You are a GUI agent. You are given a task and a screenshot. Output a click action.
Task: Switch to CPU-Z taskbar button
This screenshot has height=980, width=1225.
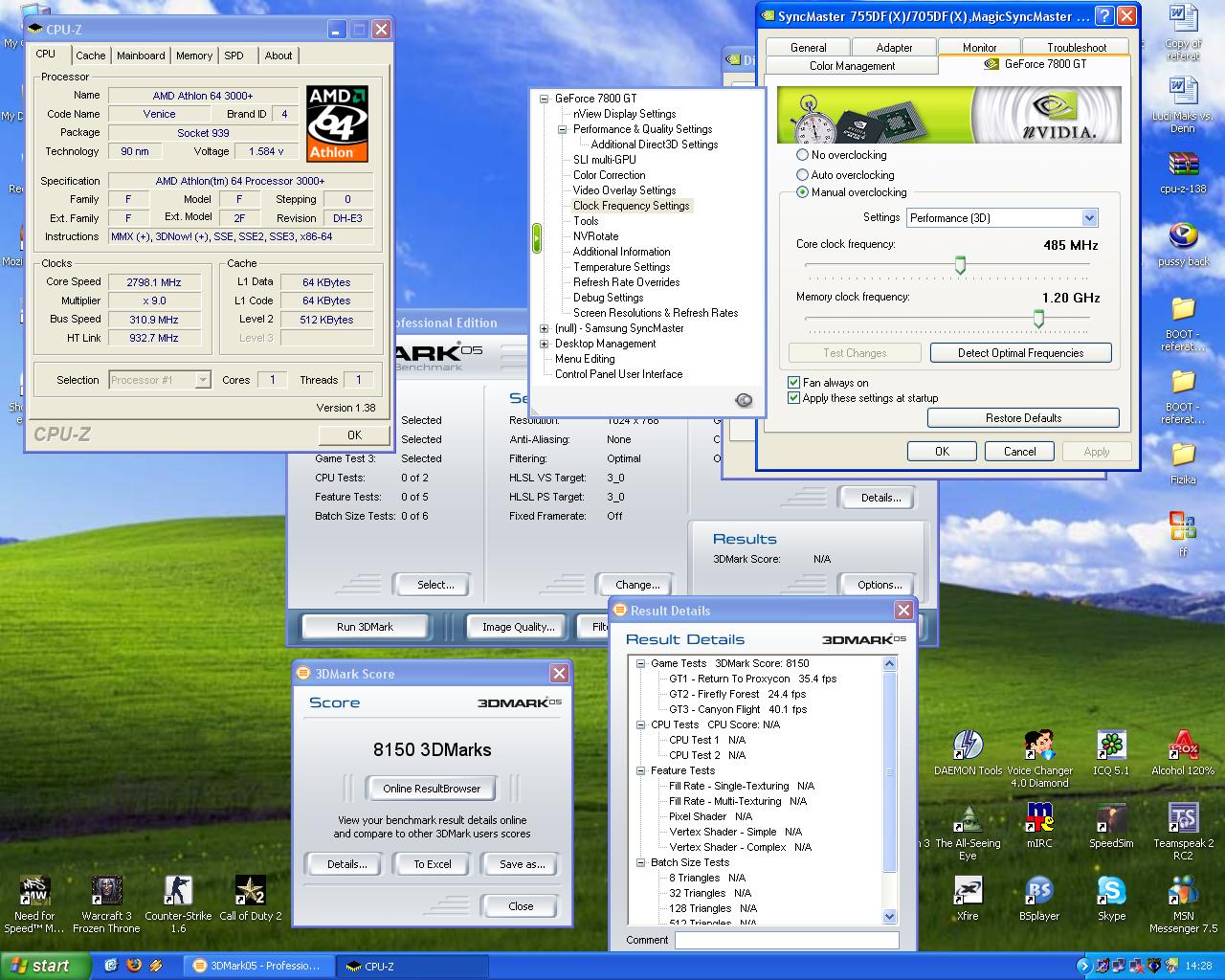[412, 966]
